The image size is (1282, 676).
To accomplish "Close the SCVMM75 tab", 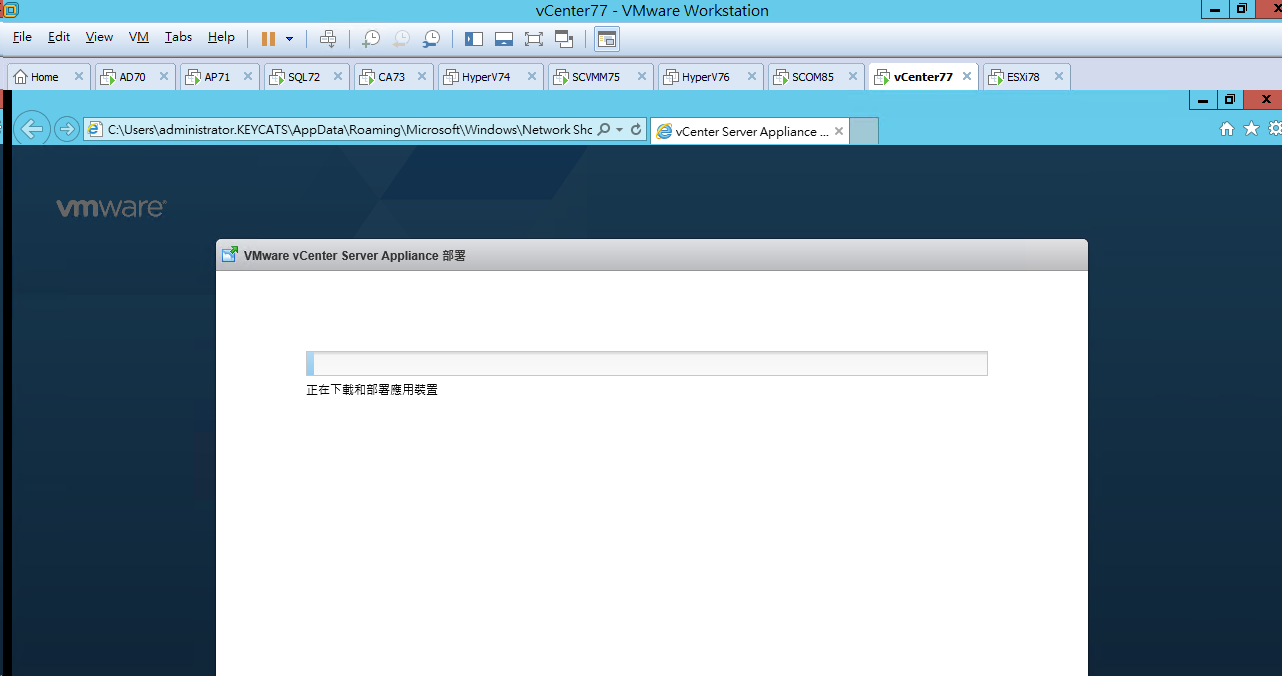I will [642, 76].
